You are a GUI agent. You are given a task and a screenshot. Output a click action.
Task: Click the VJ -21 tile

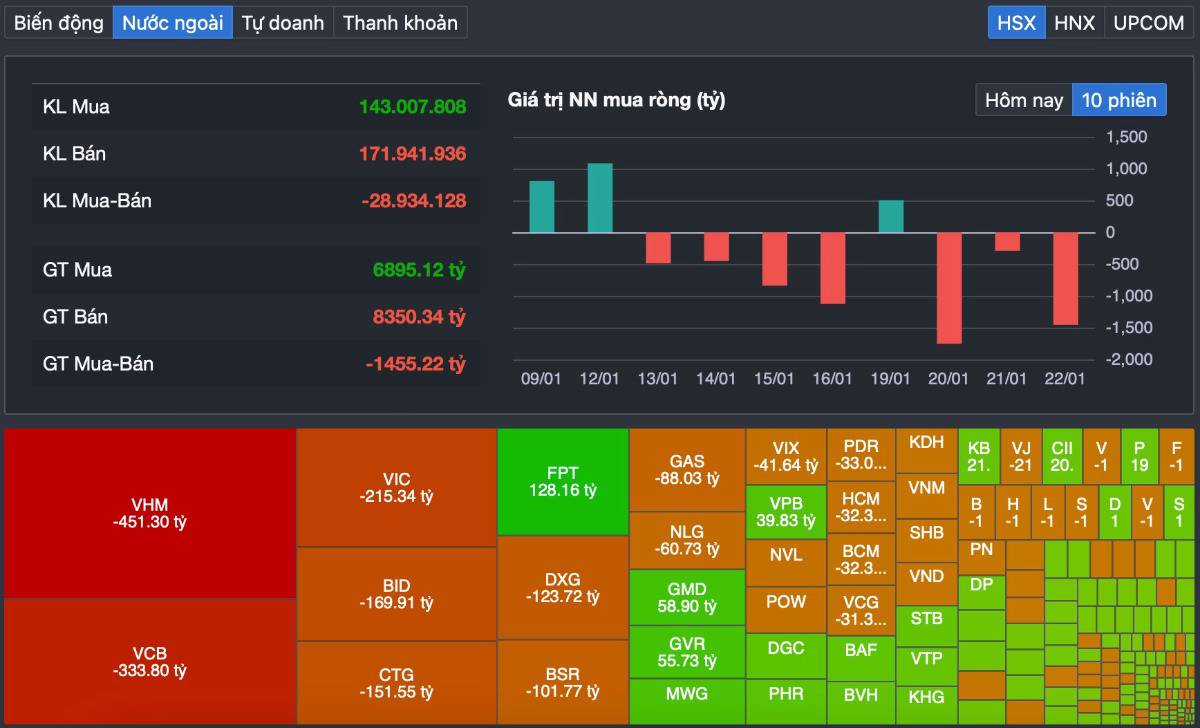1021,457
